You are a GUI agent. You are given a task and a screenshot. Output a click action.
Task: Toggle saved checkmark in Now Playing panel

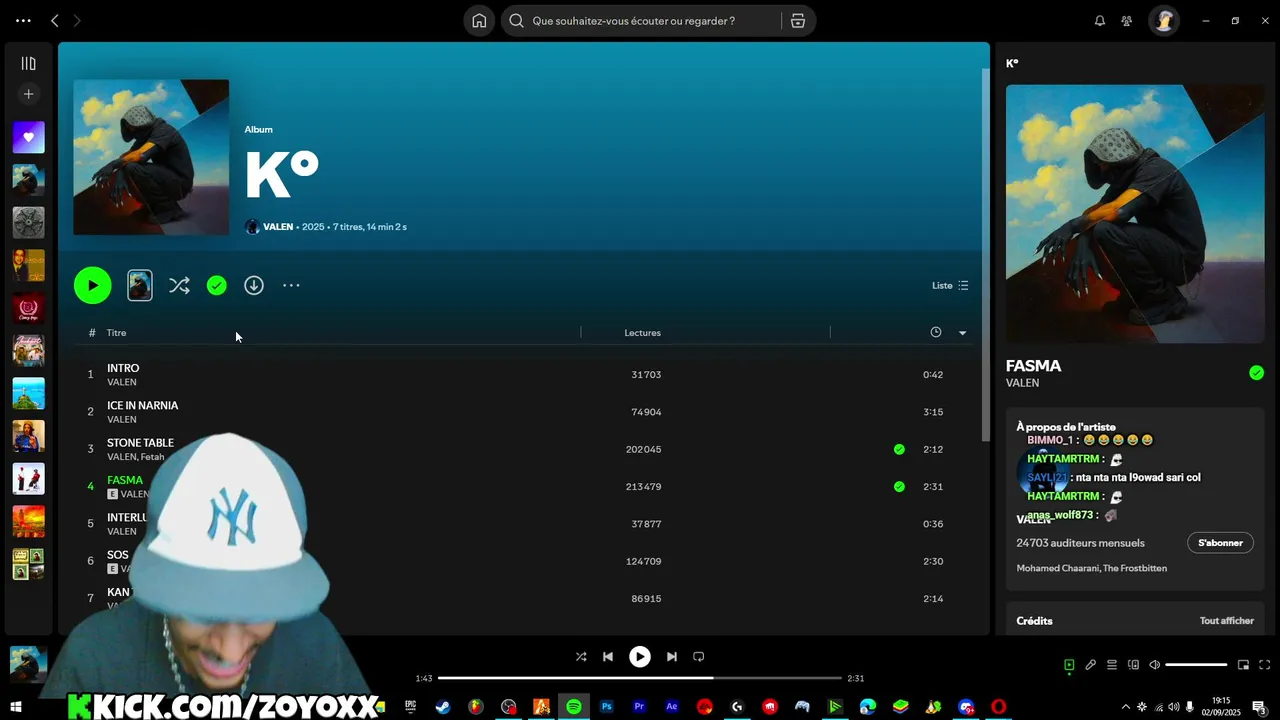(x=1256, y=373)
